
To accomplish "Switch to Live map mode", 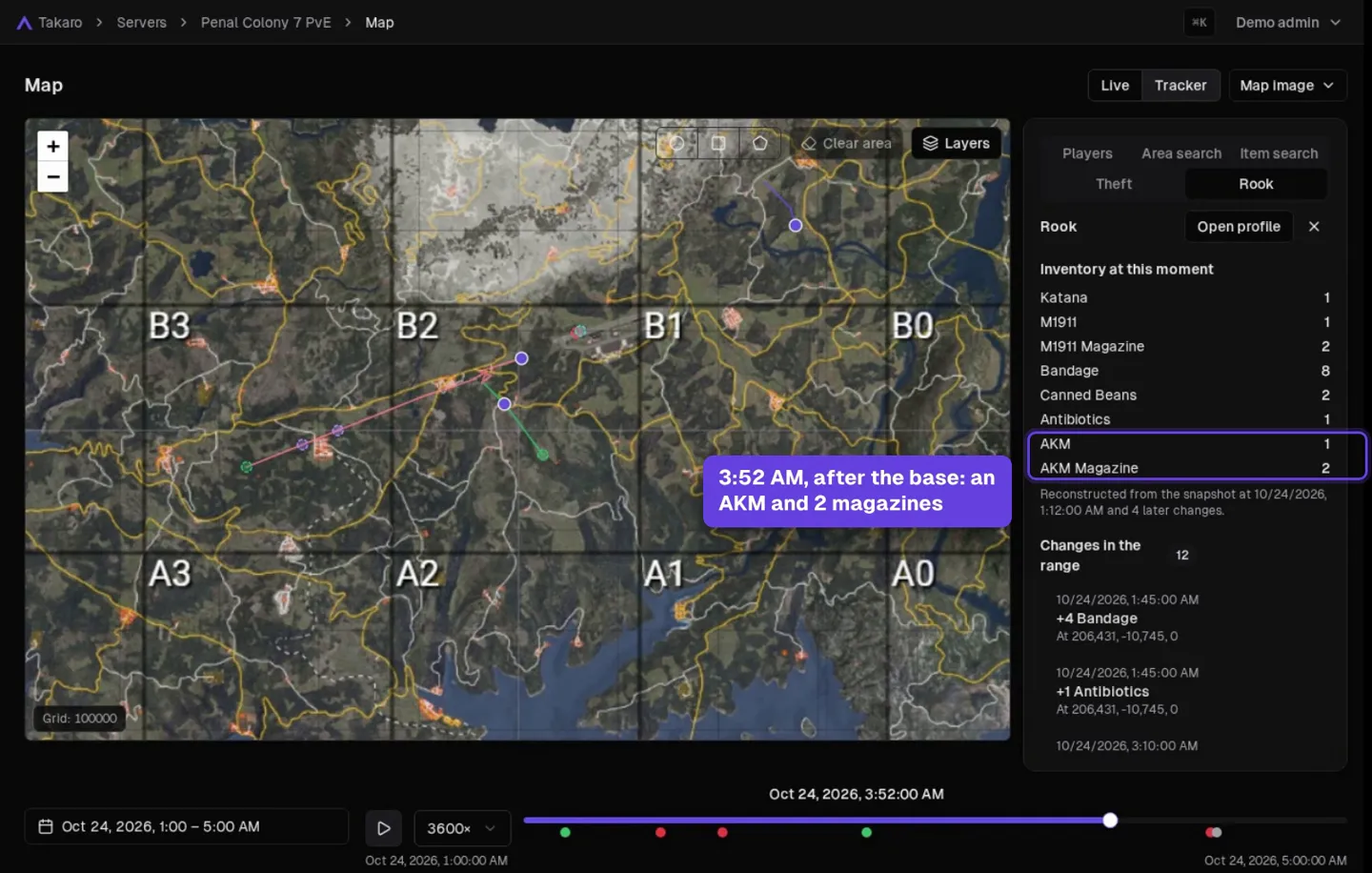I will (x=1115, y=85).
